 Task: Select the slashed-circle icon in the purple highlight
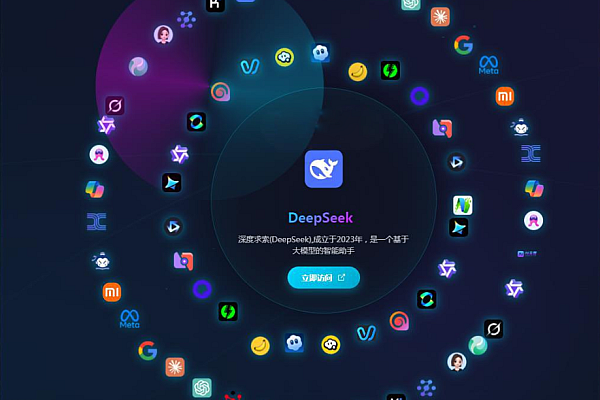pyautogui.click(x=115, y=106)
